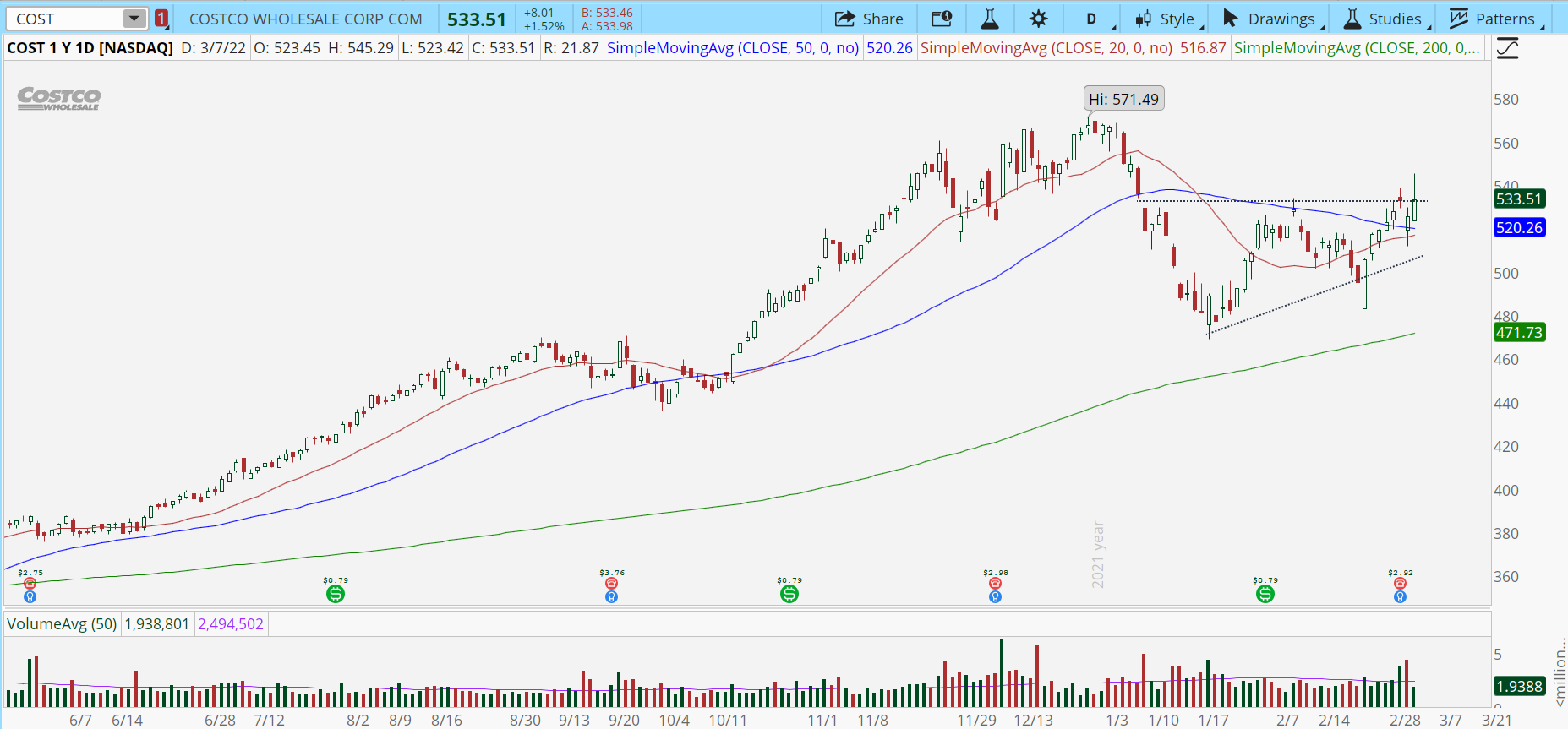Click the R: 21.87 range value
The image size is (1568, 729).
tap(571, 48)
